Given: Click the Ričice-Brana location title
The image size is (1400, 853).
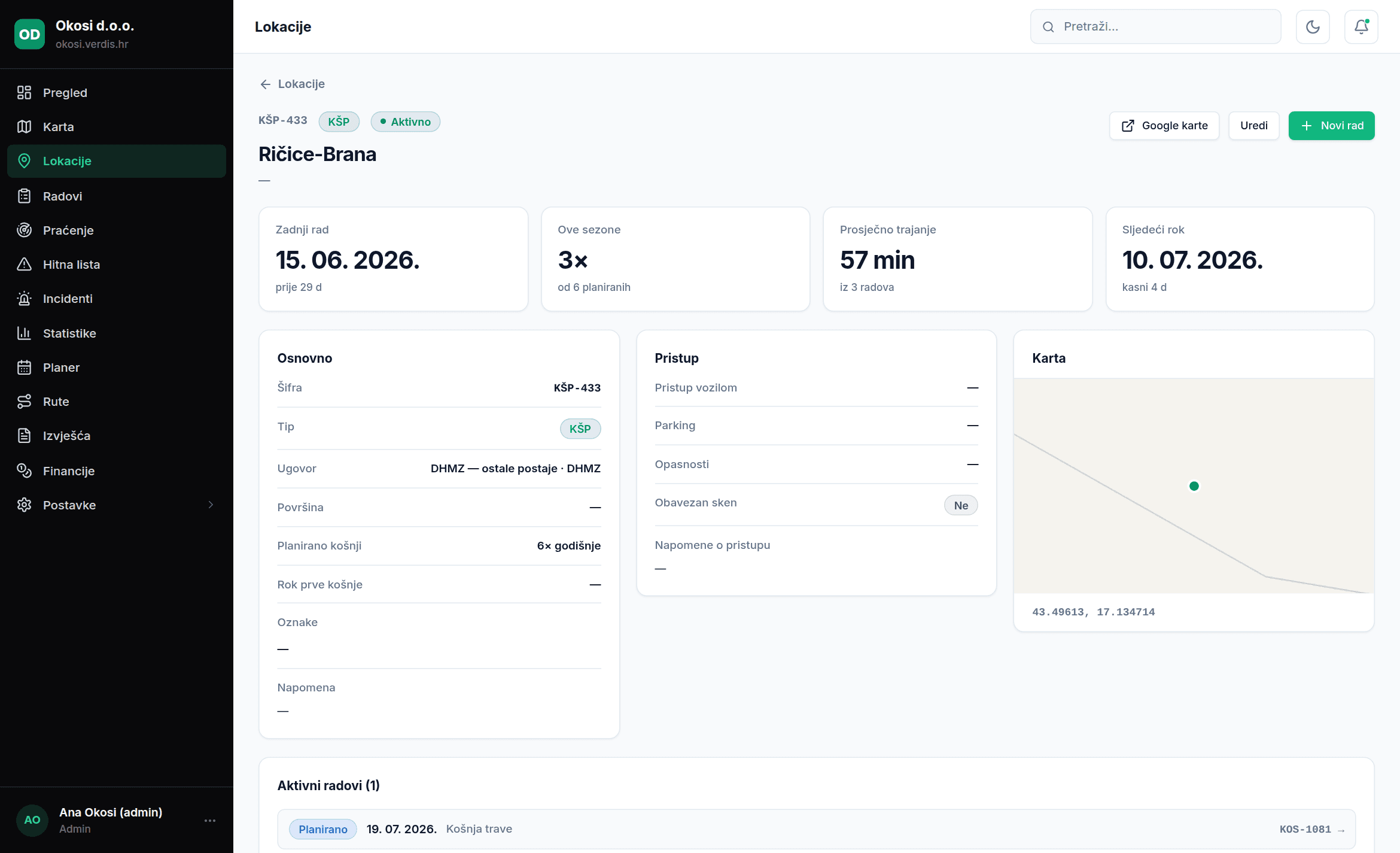Looking at the screenshot, I should point(318,154).
